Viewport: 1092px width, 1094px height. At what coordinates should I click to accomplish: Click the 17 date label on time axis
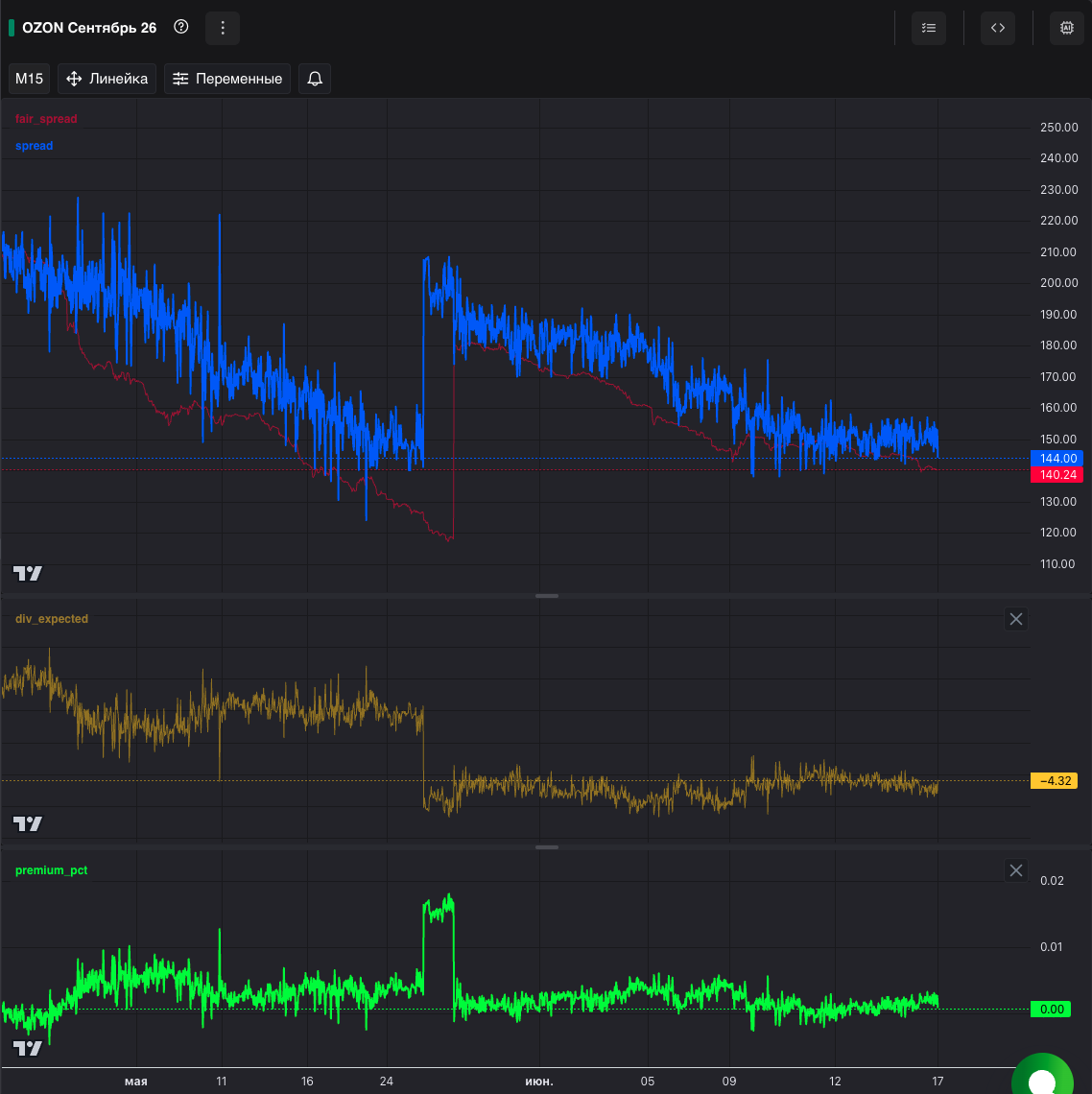pos(938,1082)
